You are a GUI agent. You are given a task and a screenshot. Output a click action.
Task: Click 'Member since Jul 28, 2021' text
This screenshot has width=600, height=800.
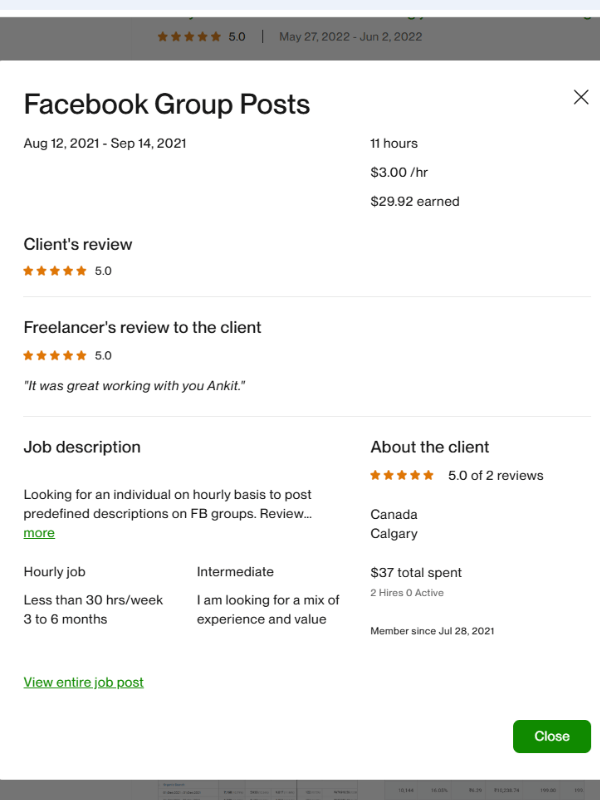tap(432, 631)
